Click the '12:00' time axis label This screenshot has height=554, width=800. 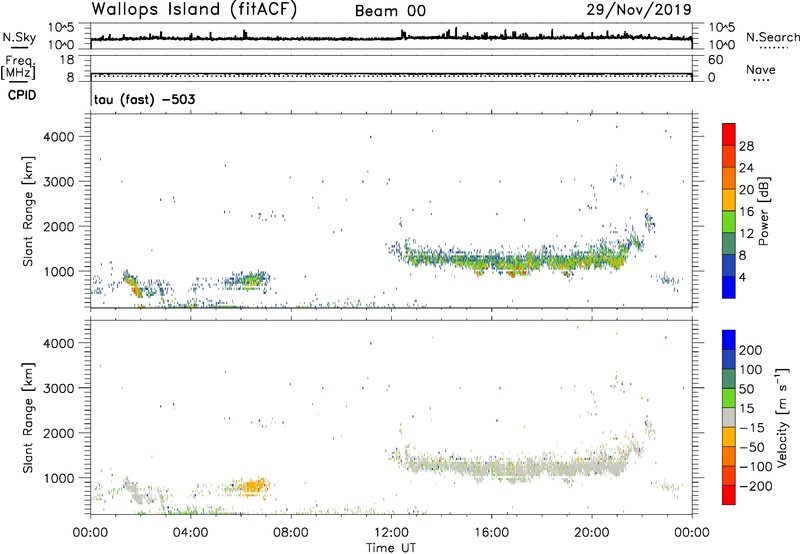pos(391,533)
